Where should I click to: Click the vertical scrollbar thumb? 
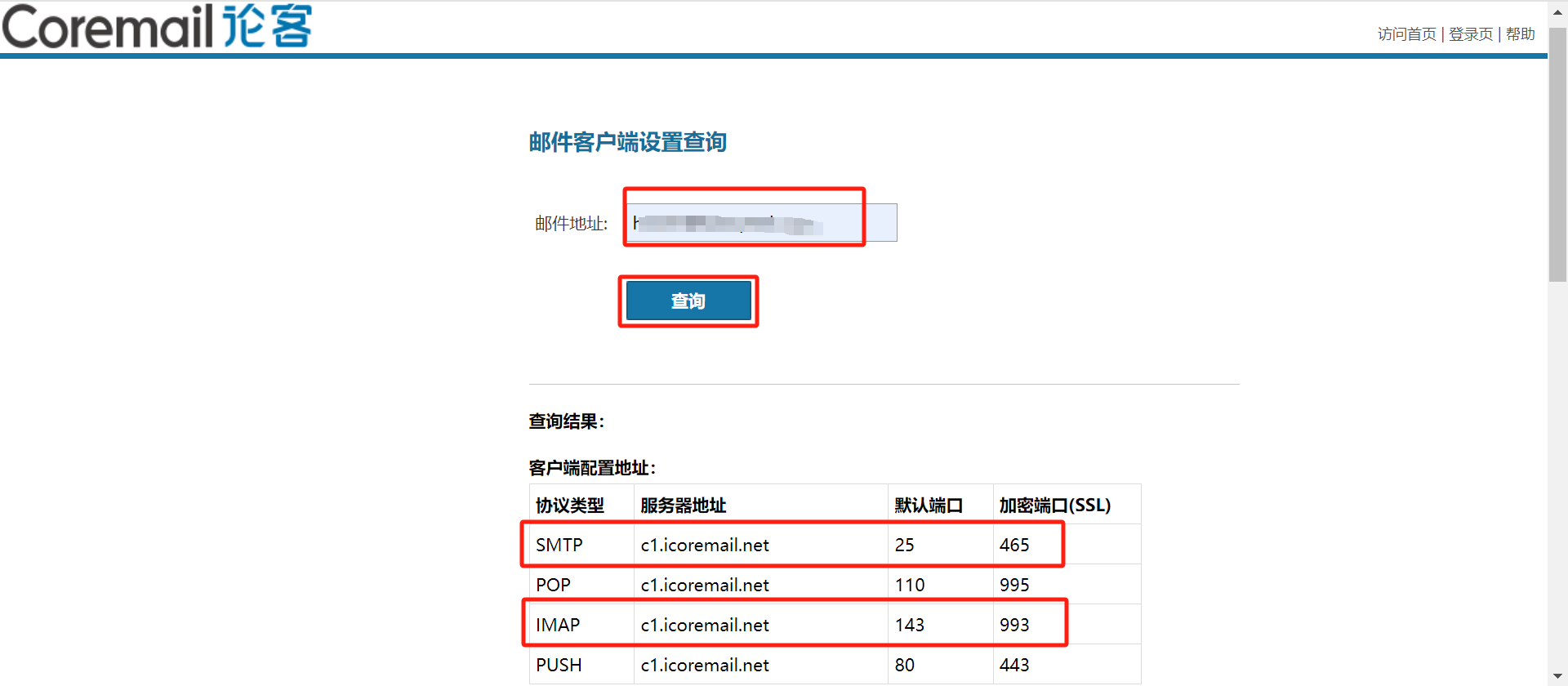coord(1557,155)
